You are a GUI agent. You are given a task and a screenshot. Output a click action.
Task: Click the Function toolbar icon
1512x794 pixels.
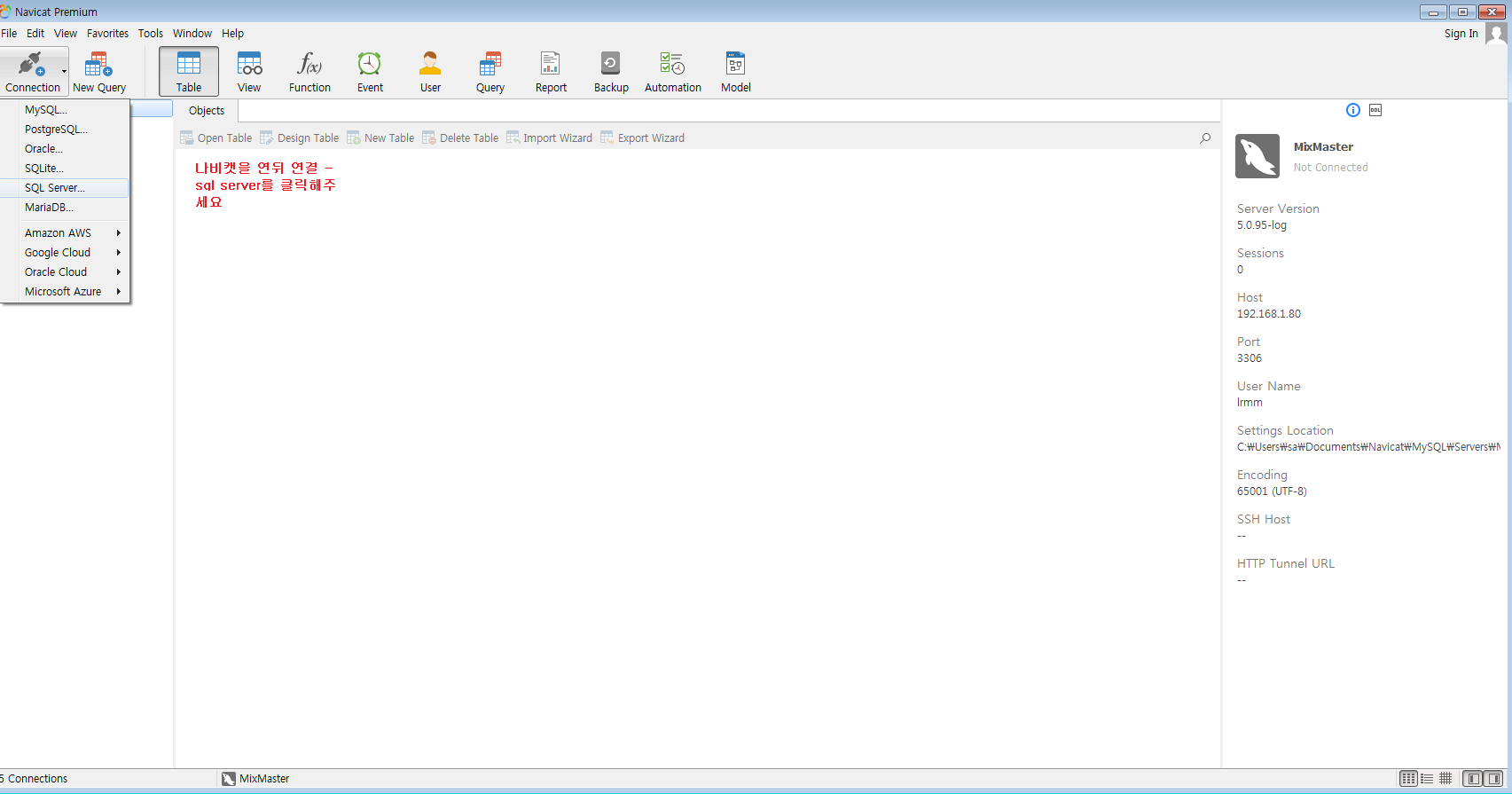coord(309,72)
